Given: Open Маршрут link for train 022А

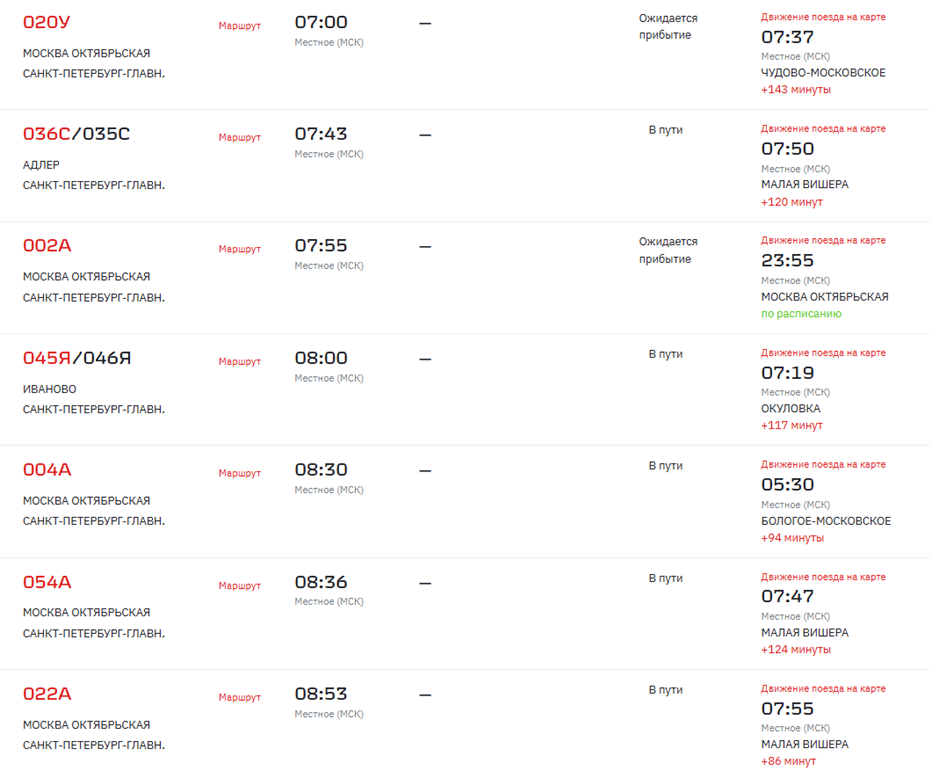Looking at the screenshot, I should [239, 697].
